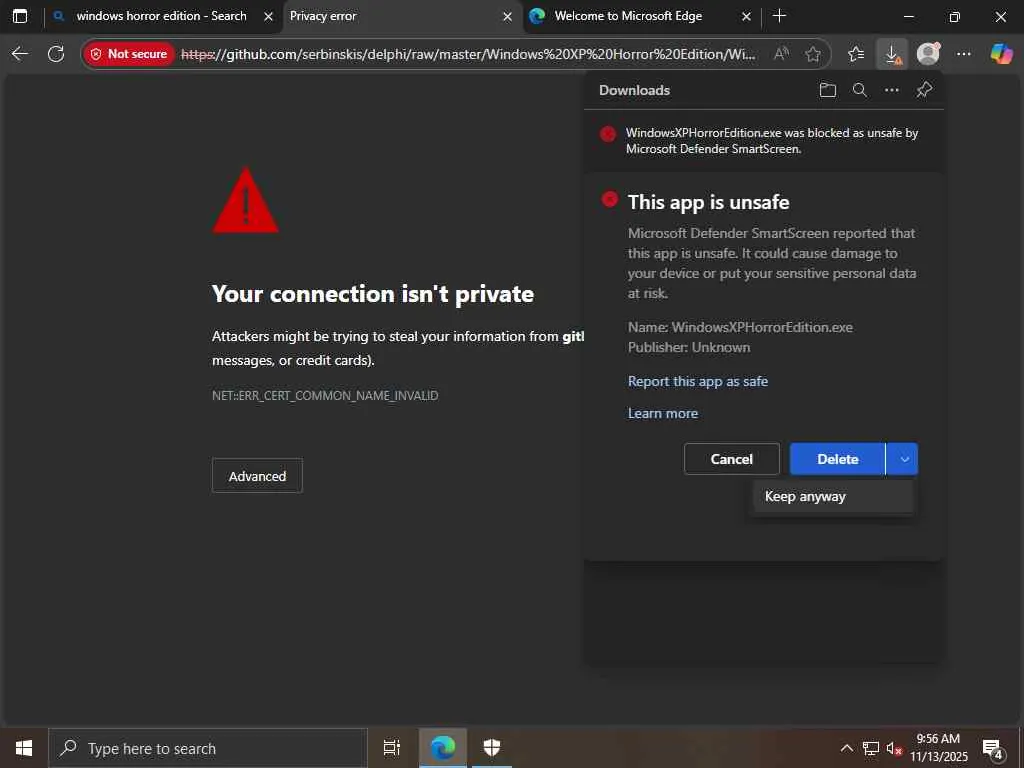
Task: Choose Keep anyway from dropdown
Action: pos(831,497)
